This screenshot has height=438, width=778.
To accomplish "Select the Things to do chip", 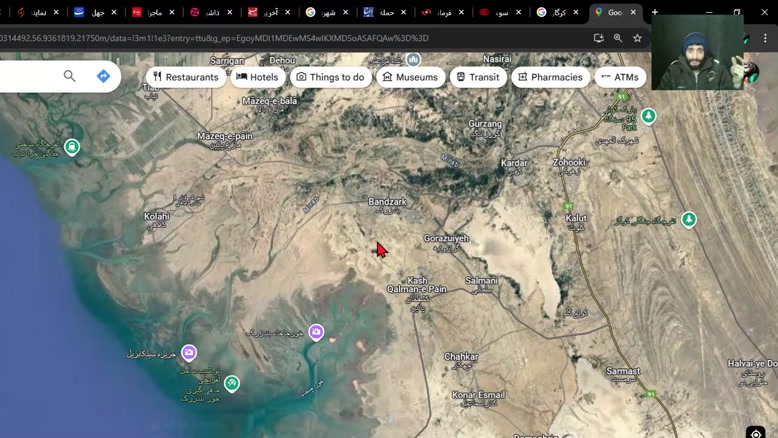I will tap(330, 77).
